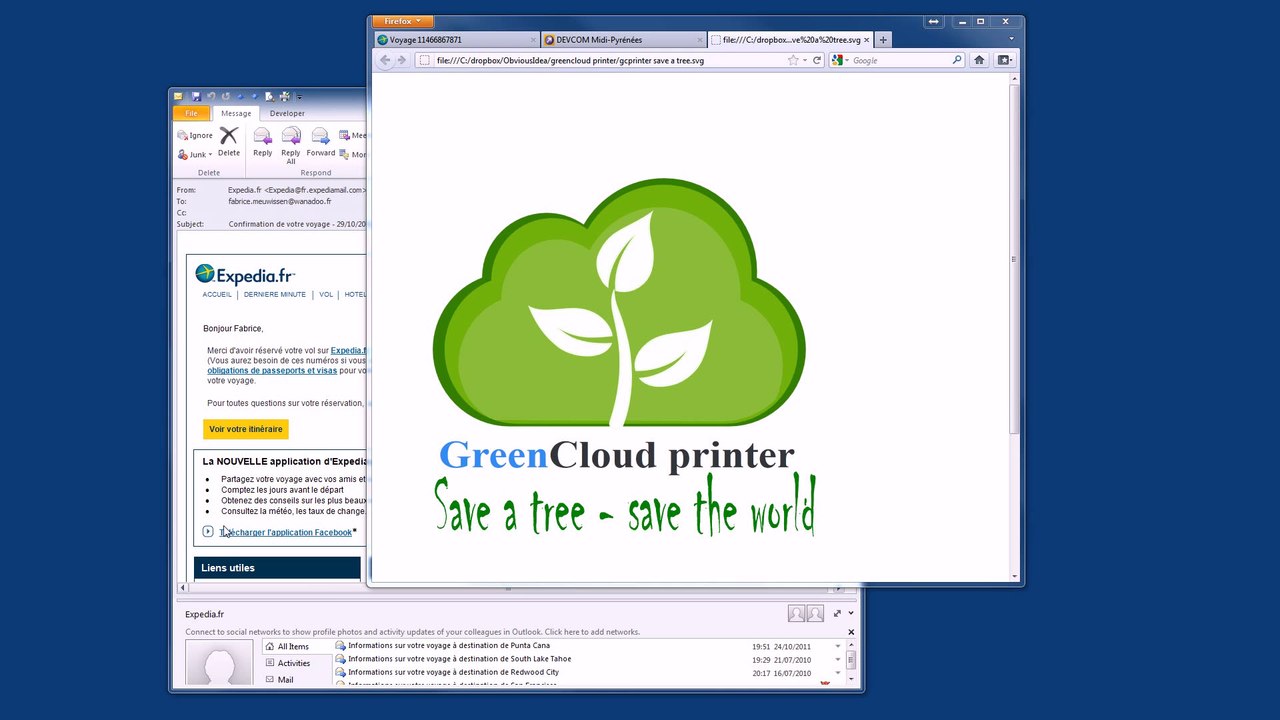The image size is (1280, 720).
Task: Click Redo in Outlook quick access toolbar
Action: [x=226, y=96]
